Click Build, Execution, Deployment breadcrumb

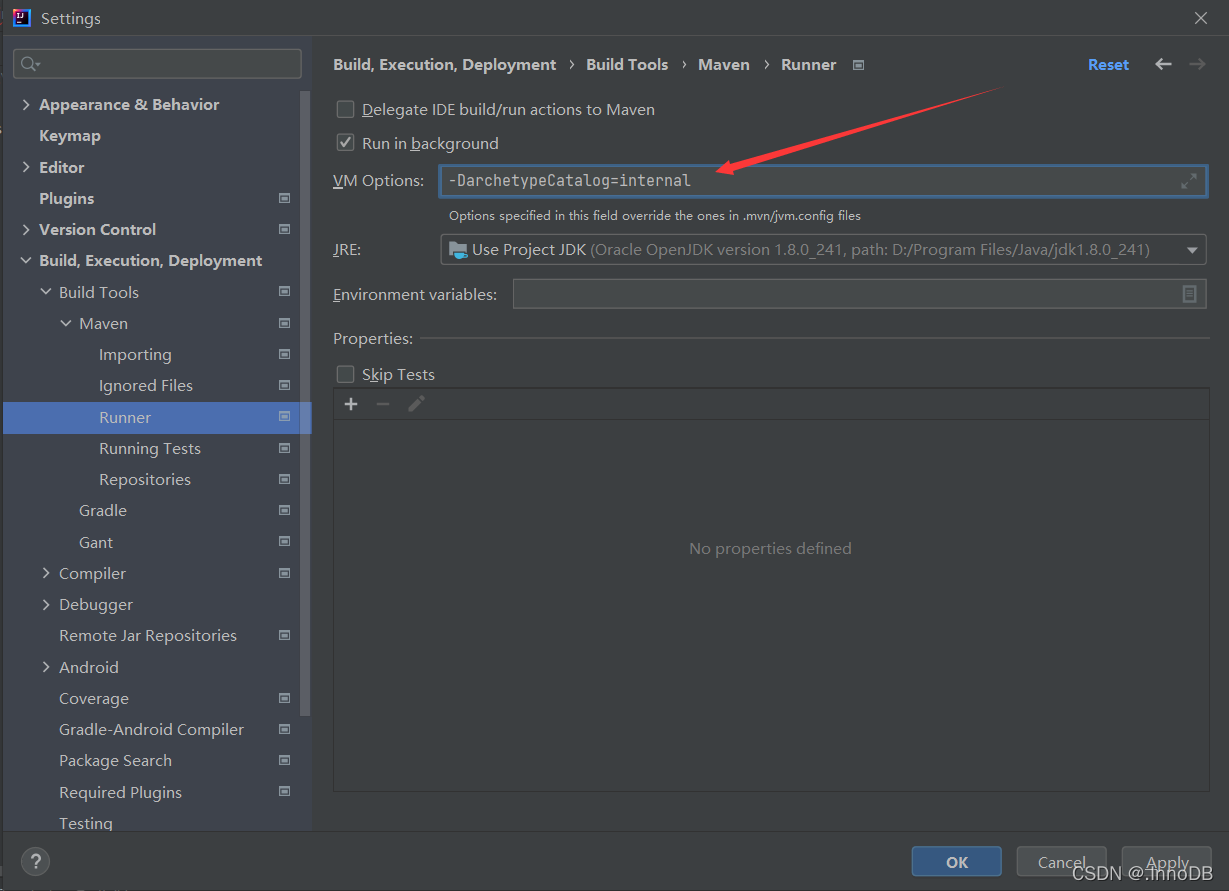click(444, 64)
